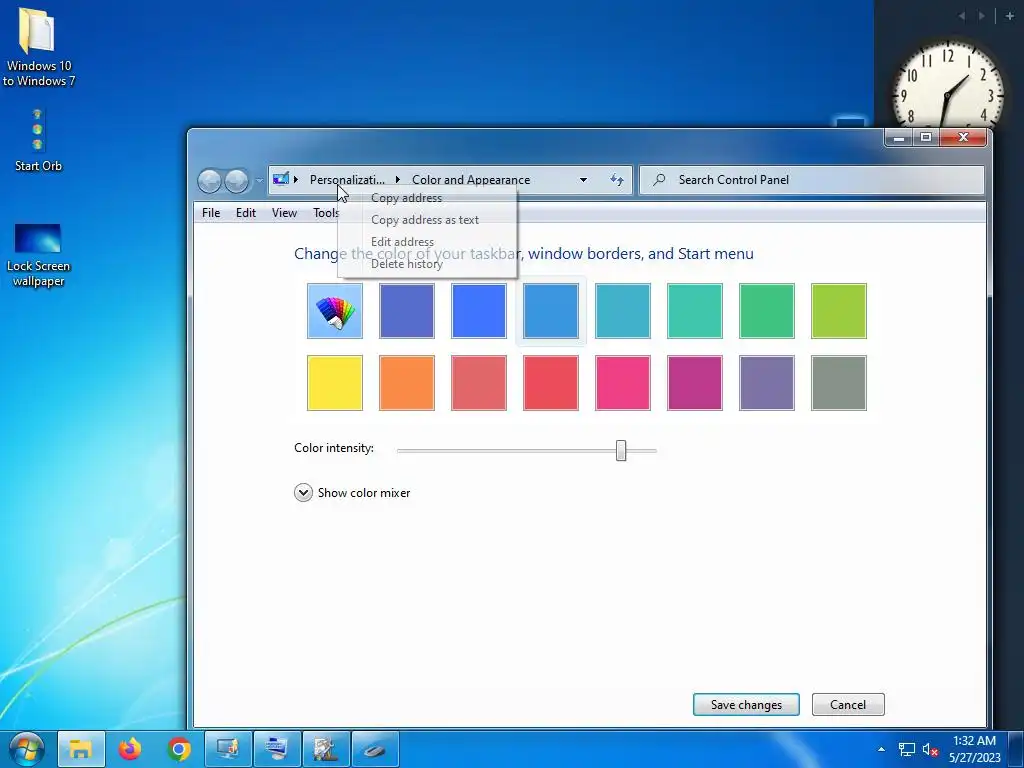The image size is (1024, 768).
Task: Select the lime green swatch
Action: click(x=839, y=311)
